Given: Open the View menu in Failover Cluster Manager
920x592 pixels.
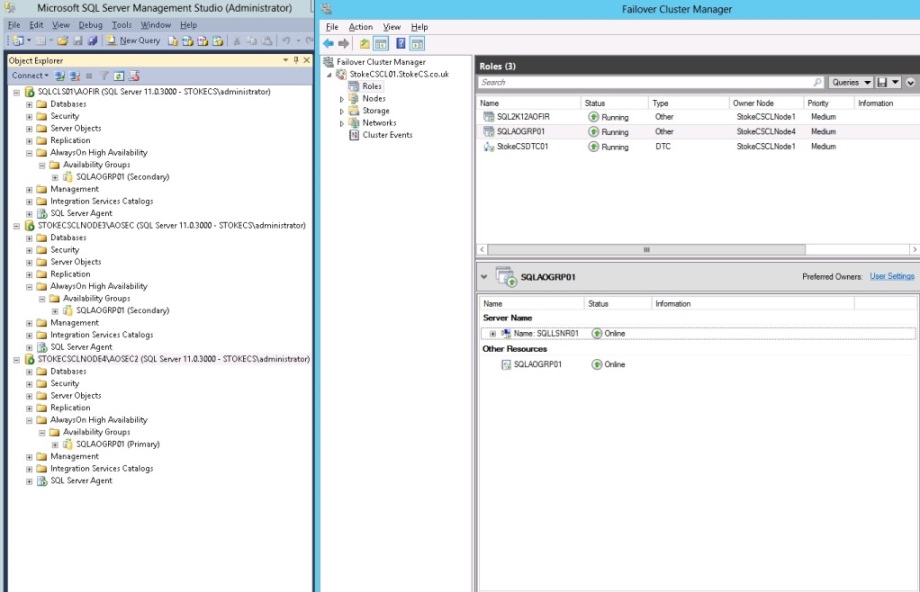Looking at the screenshot, I should [391, 27].
